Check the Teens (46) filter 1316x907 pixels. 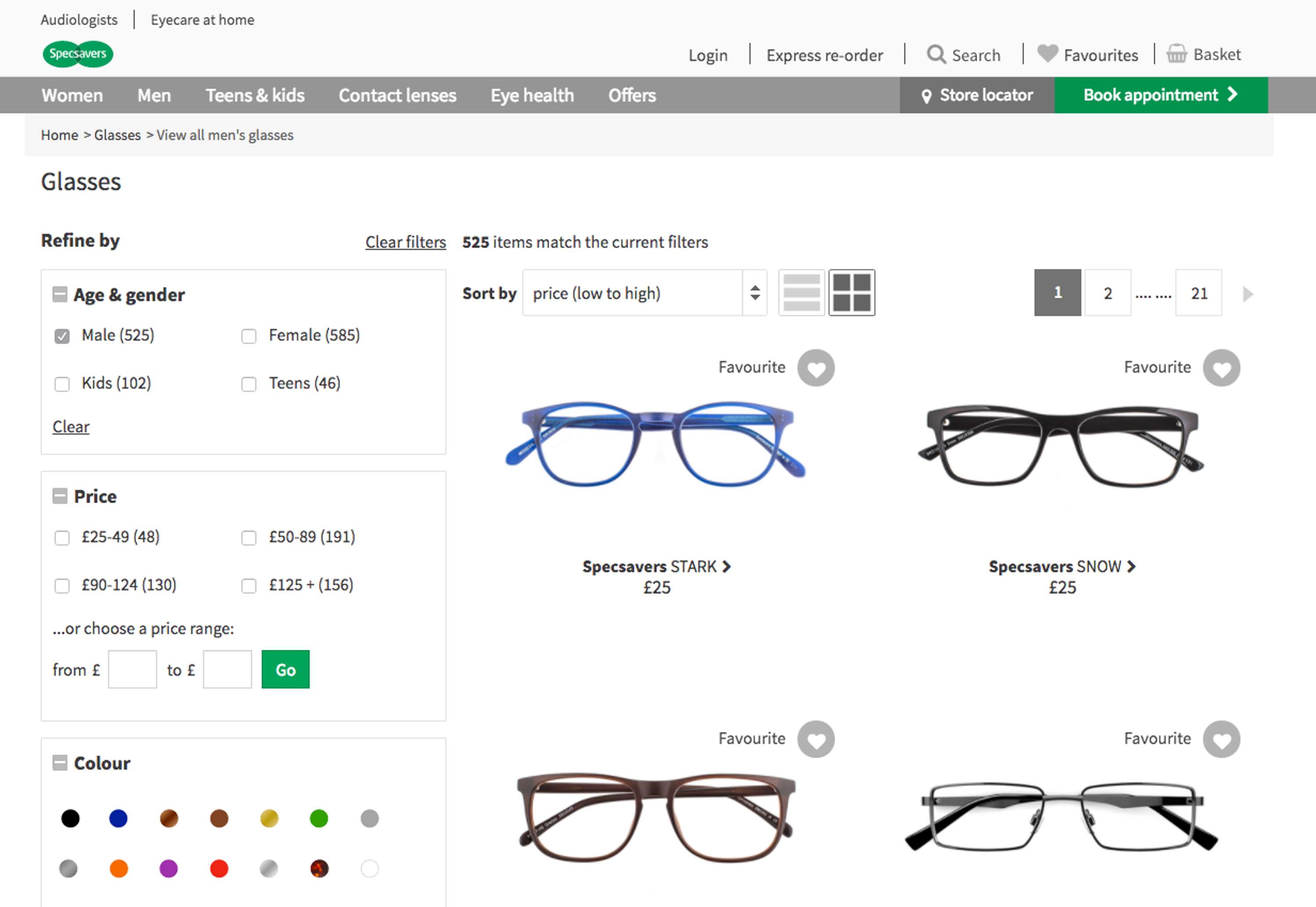249,385
